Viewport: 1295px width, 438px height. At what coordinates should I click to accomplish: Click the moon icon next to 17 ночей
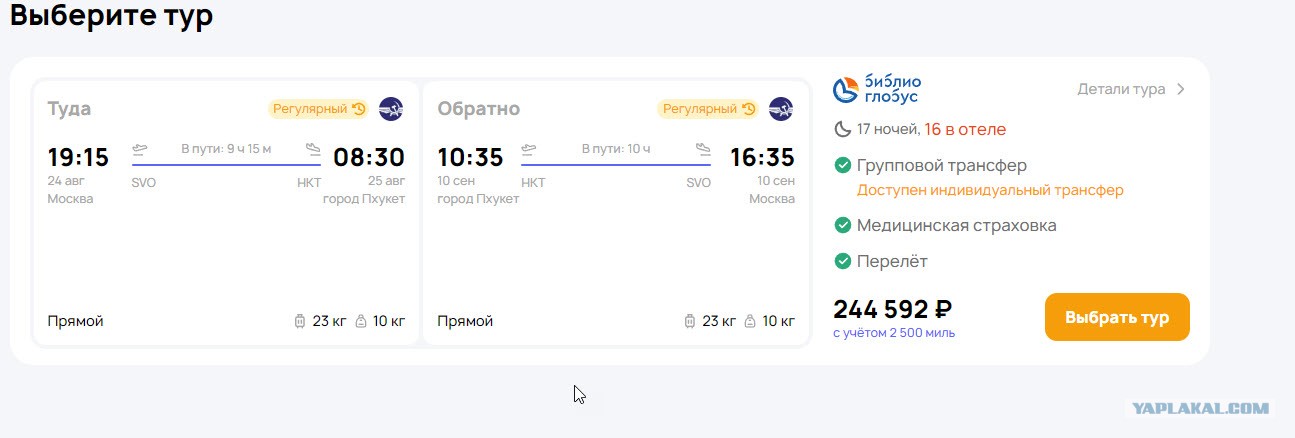click(842, 129)
